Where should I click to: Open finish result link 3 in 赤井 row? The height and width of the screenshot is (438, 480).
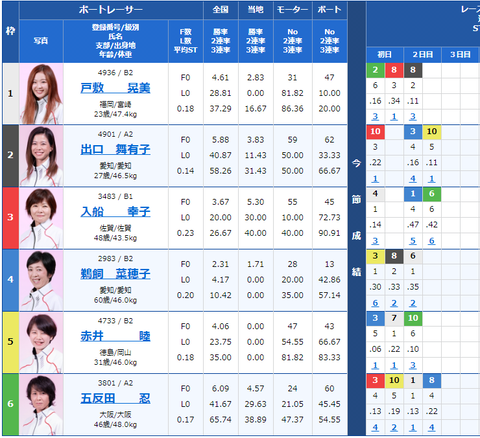click(x=413, y=365)
